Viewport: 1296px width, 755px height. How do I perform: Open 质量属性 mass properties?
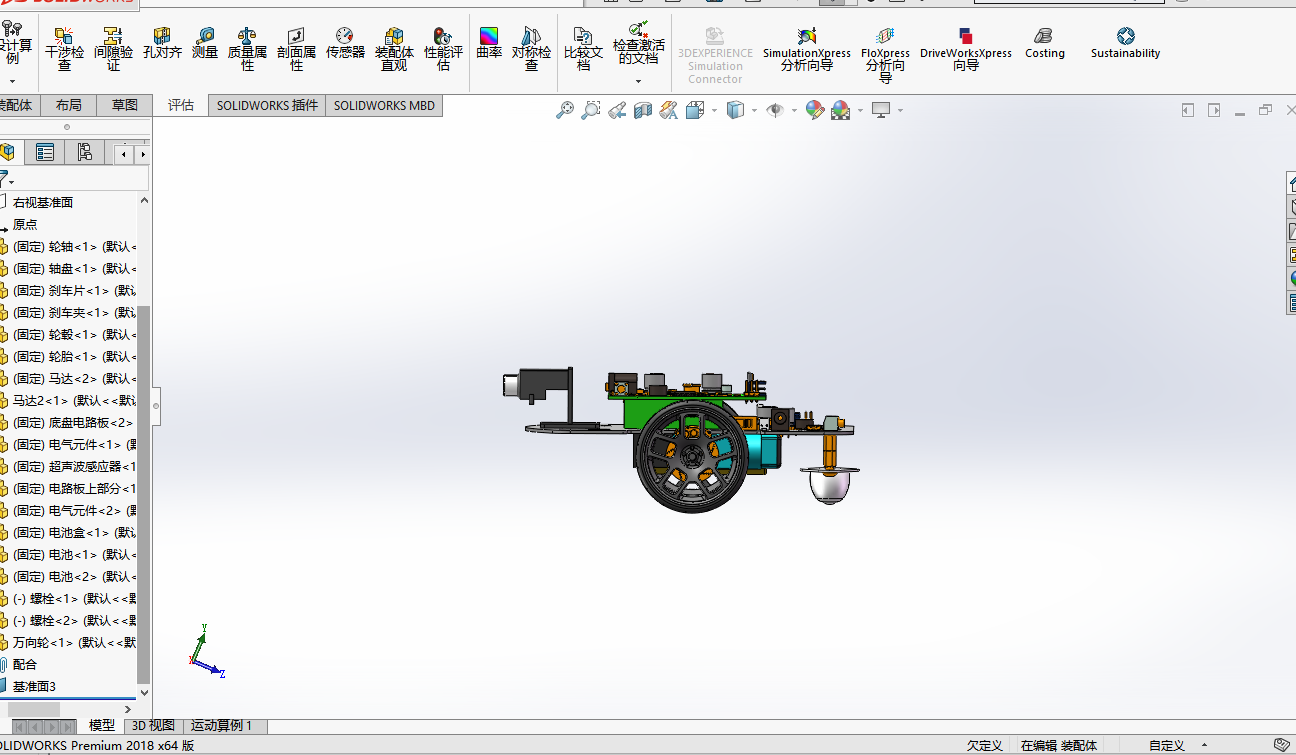pyautogui.click(x=247, y=50)
